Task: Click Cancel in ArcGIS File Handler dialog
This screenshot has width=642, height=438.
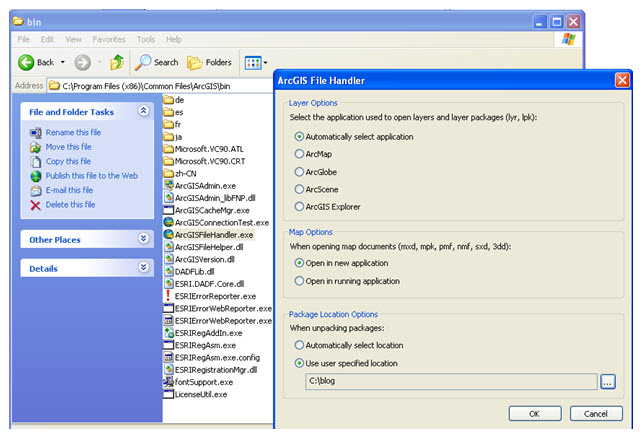Action: coord(596,413)
